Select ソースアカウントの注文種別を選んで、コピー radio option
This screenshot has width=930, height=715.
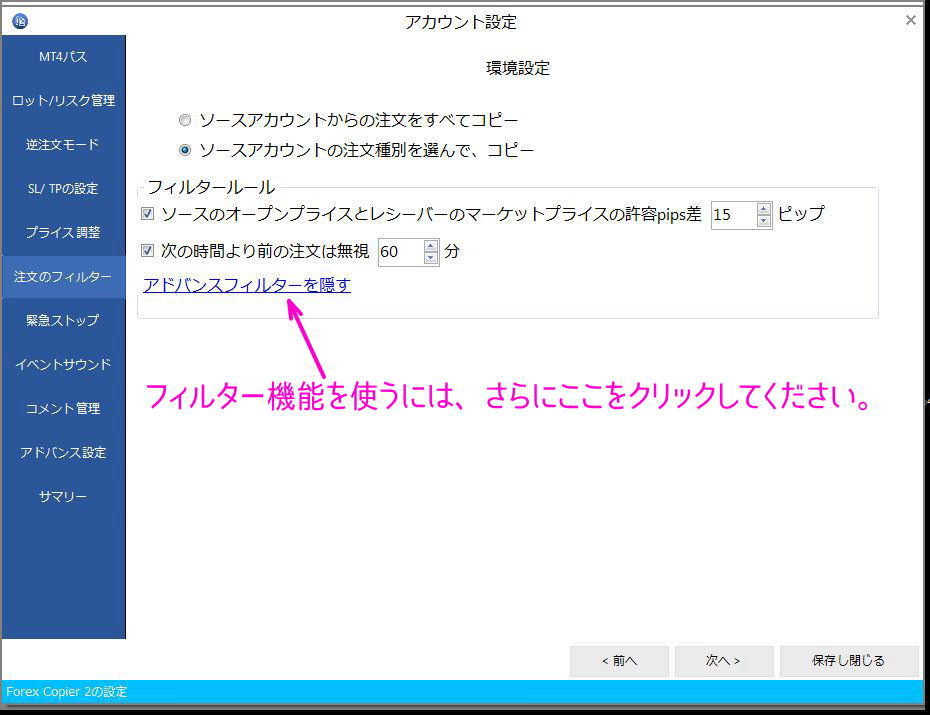(x=184, y=150)
